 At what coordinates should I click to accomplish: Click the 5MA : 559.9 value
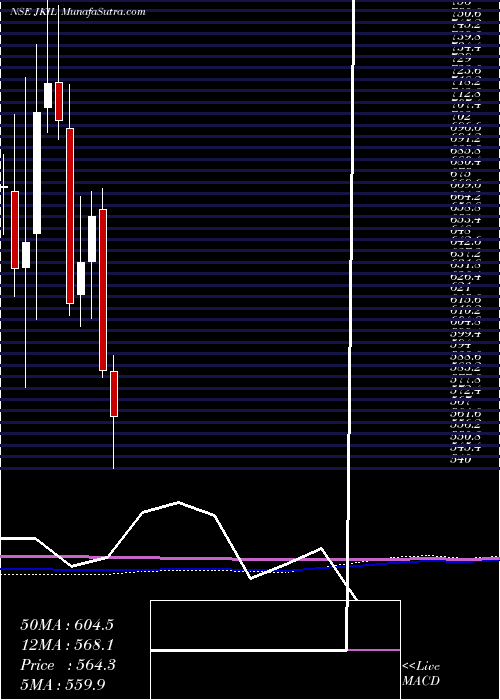coord(63,684)
